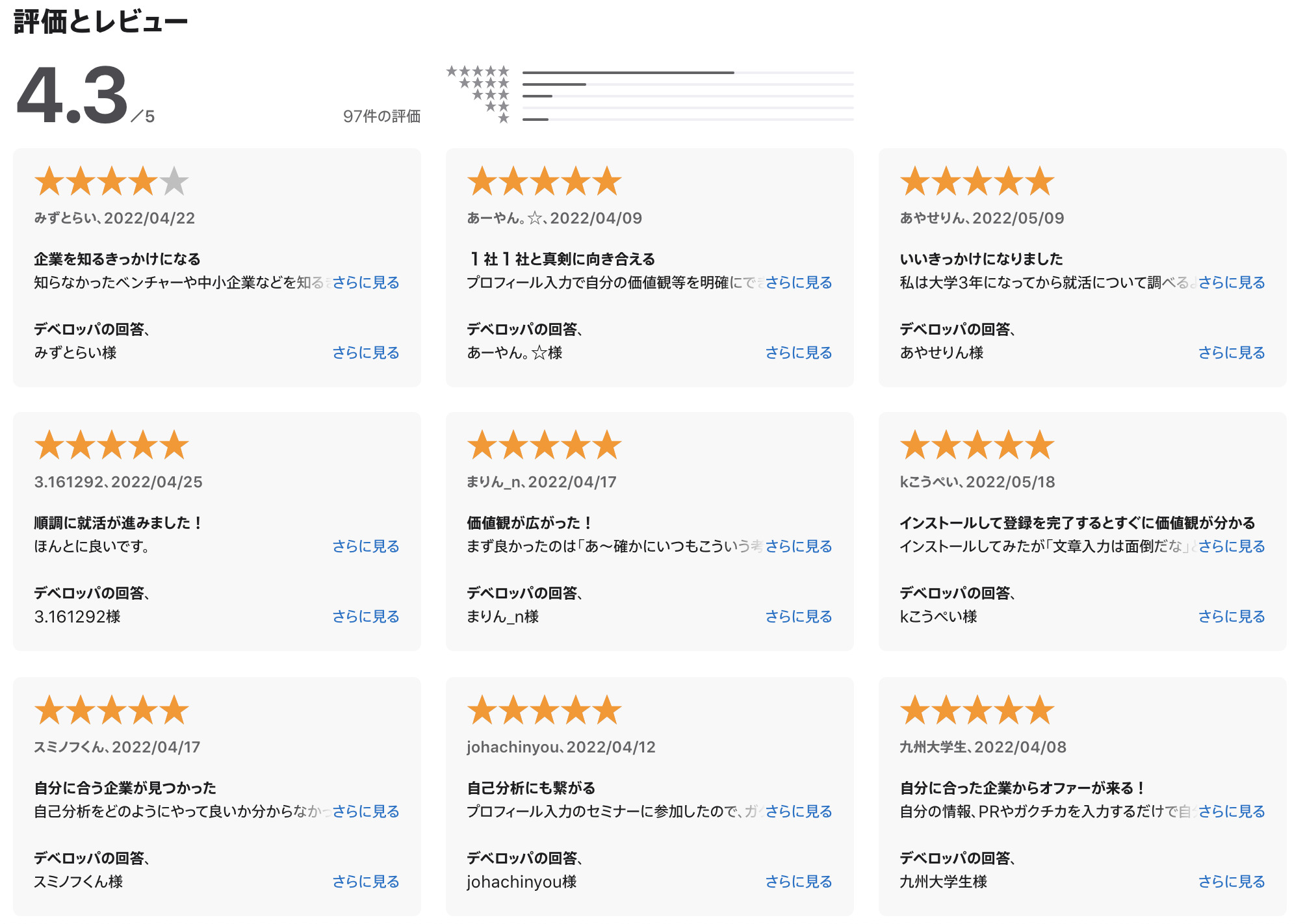
Task: Expand the developer reply to johachinyou様
Action: [x=798, y=882]
